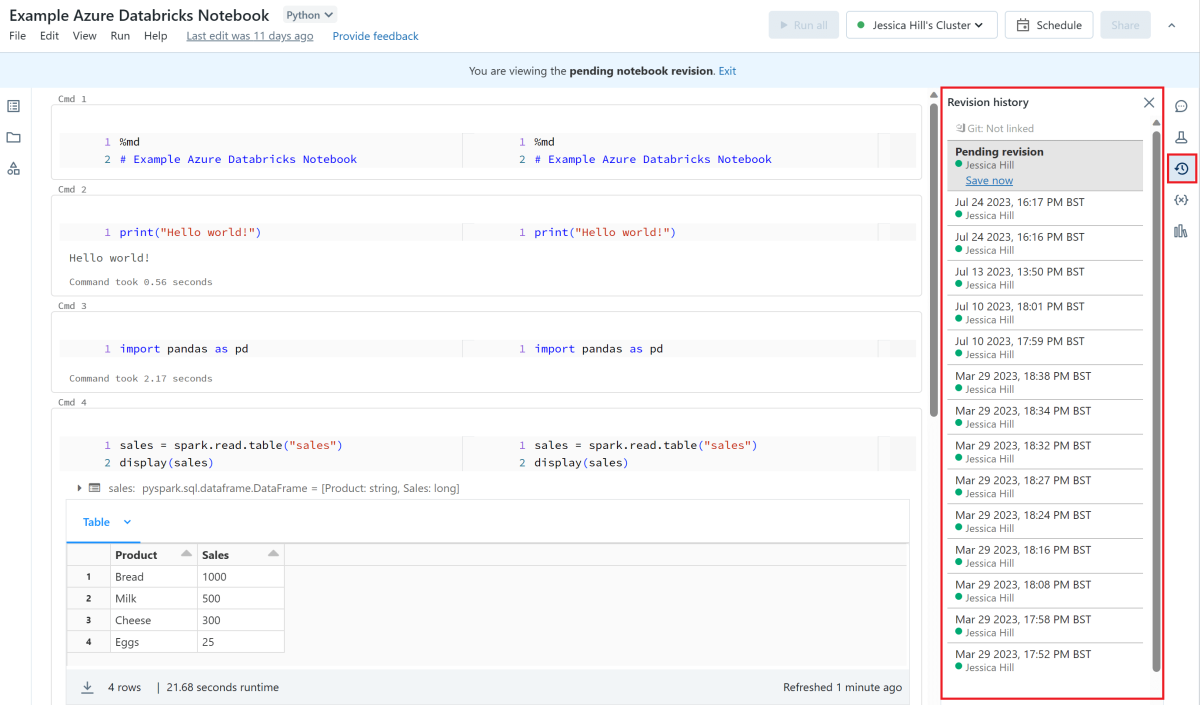
Task: Open the table of contents sidebar icon
Action: [14, 106]
